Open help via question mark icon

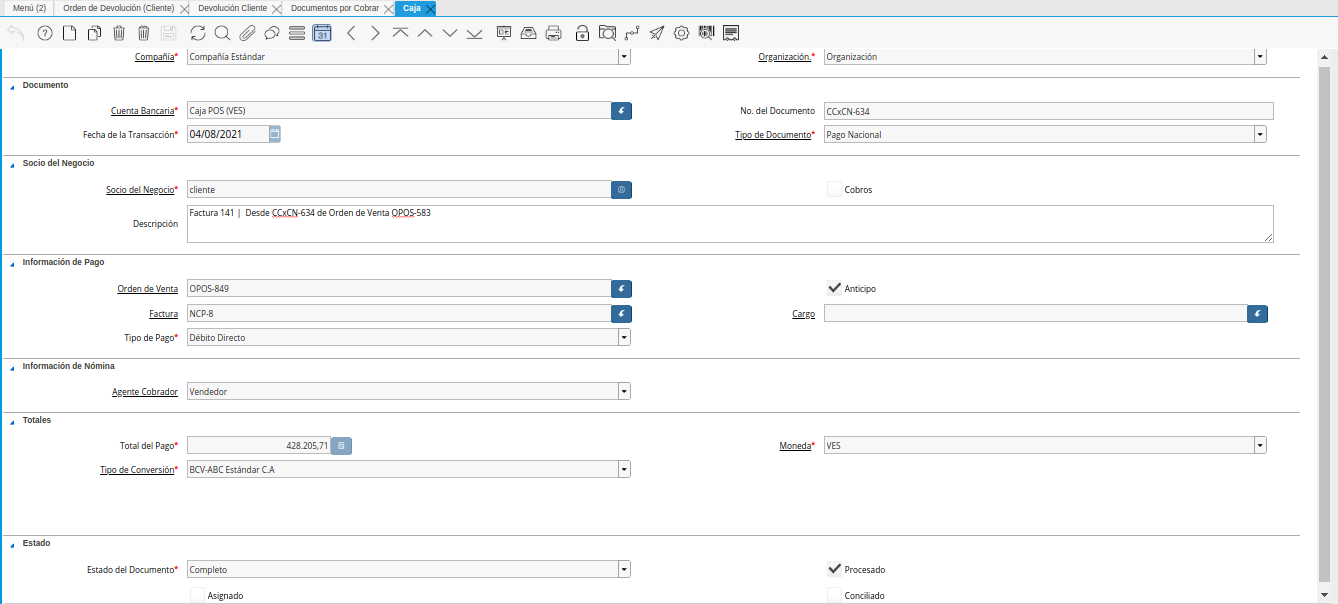(x=44, y=33)
